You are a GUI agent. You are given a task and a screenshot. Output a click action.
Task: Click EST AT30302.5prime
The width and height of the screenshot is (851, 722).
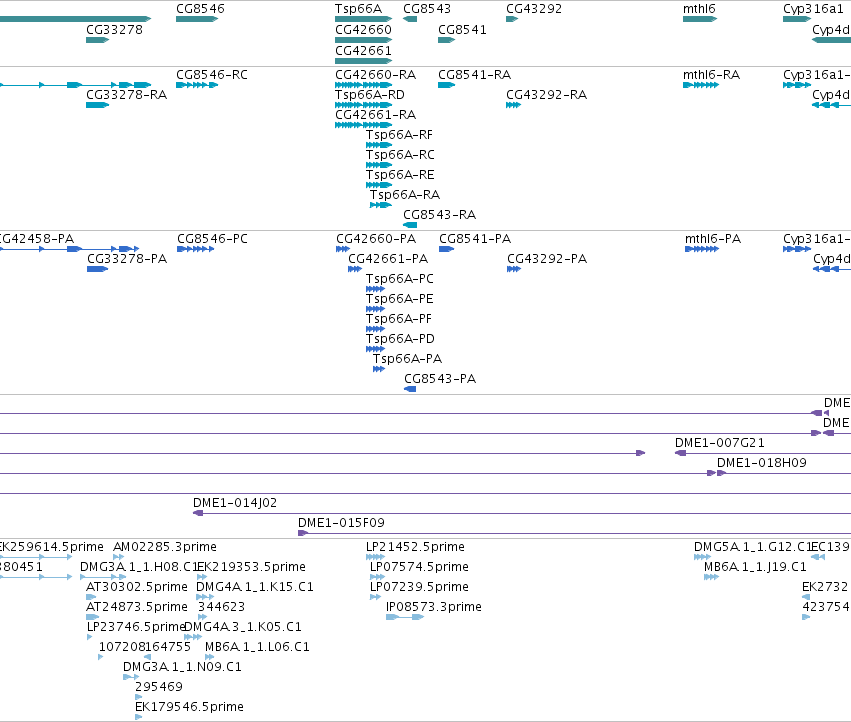(137, 587)
